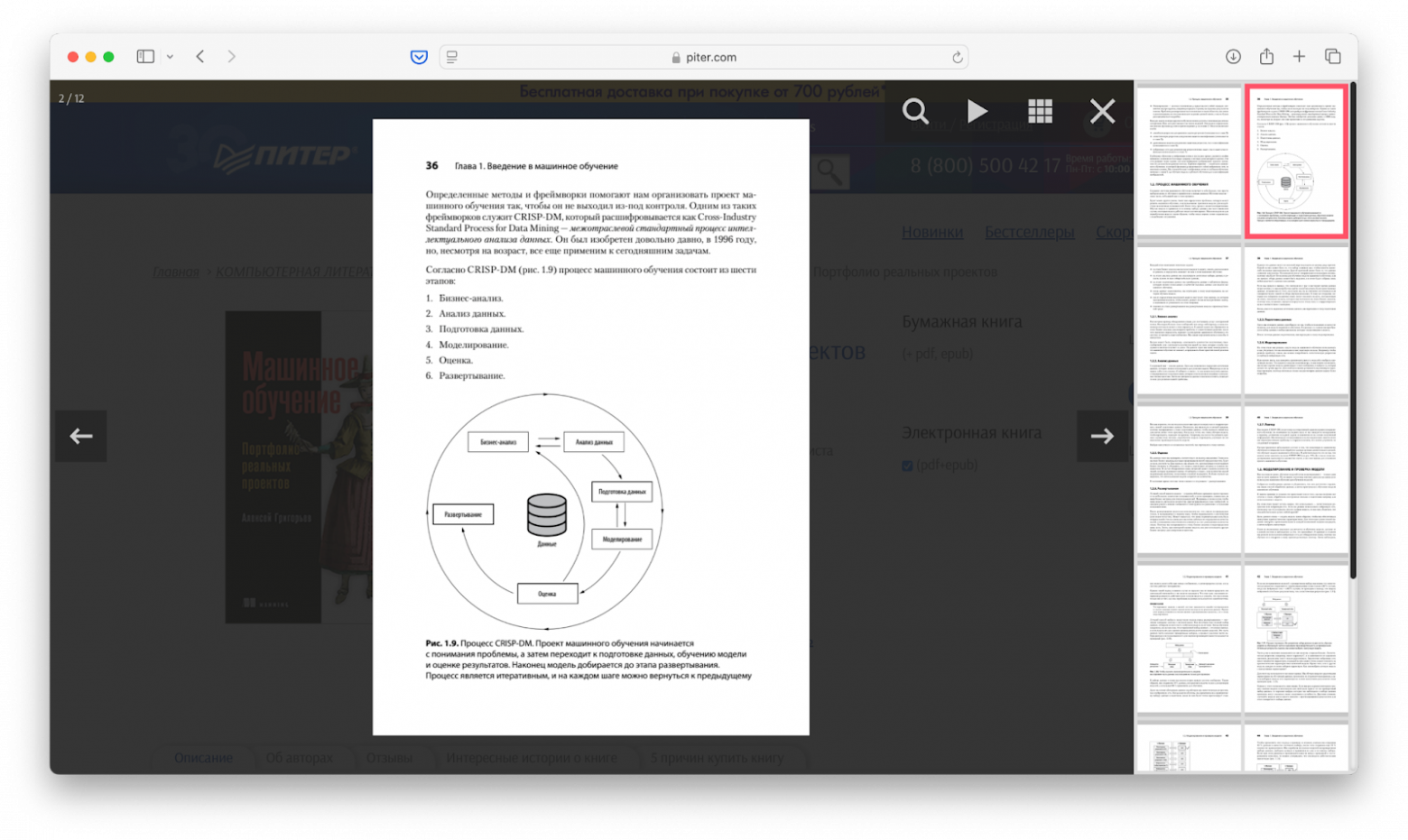Click the "Моделирование" box in the diagram
The height and width of the screenshot is (840, 1408).
tap(622, 540)
